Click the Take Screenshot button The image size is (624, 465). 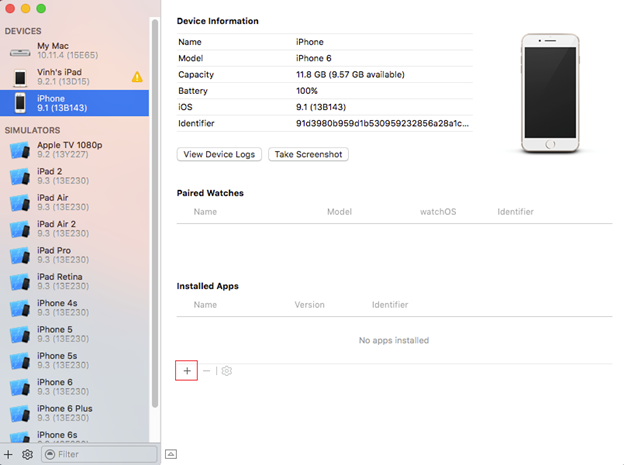click(x=308, y=154)
